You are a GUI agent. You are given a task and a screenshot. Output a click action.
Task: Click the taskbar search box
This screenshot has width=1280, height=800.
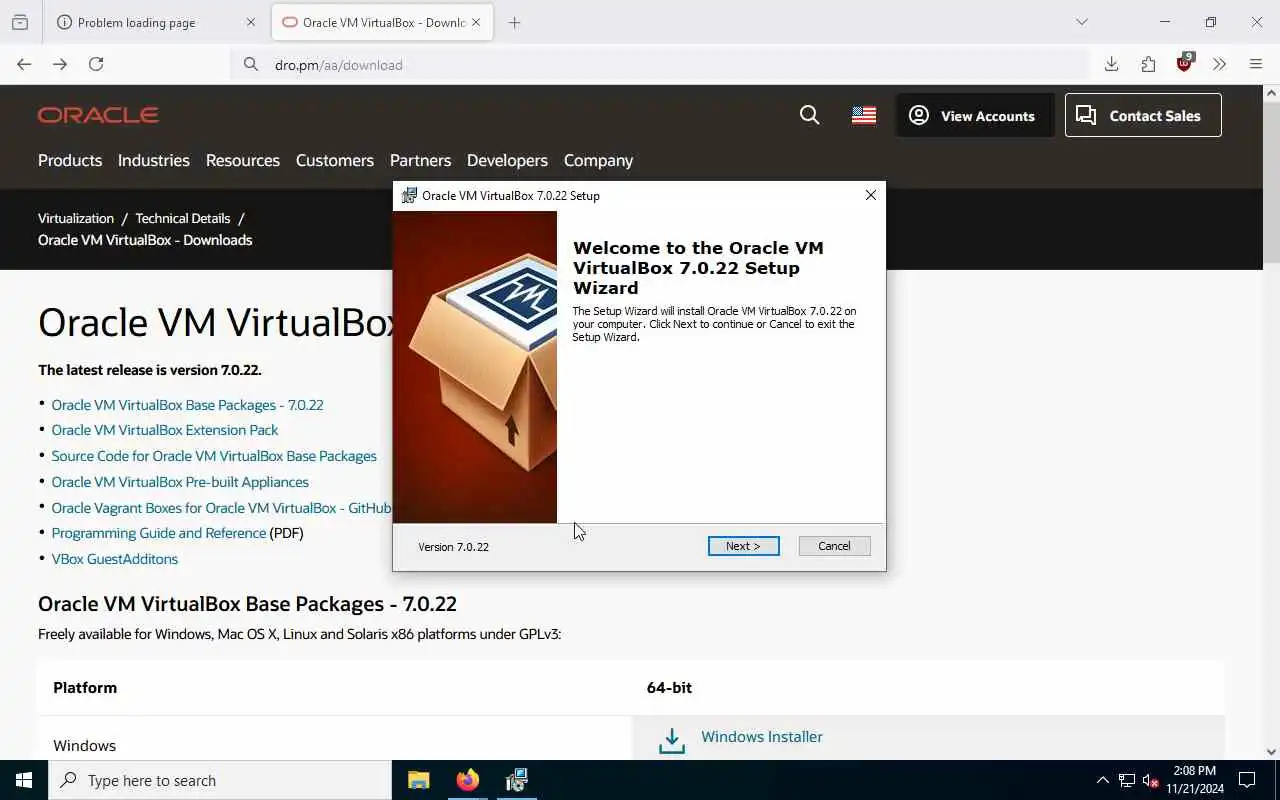(x=220, y=780)
